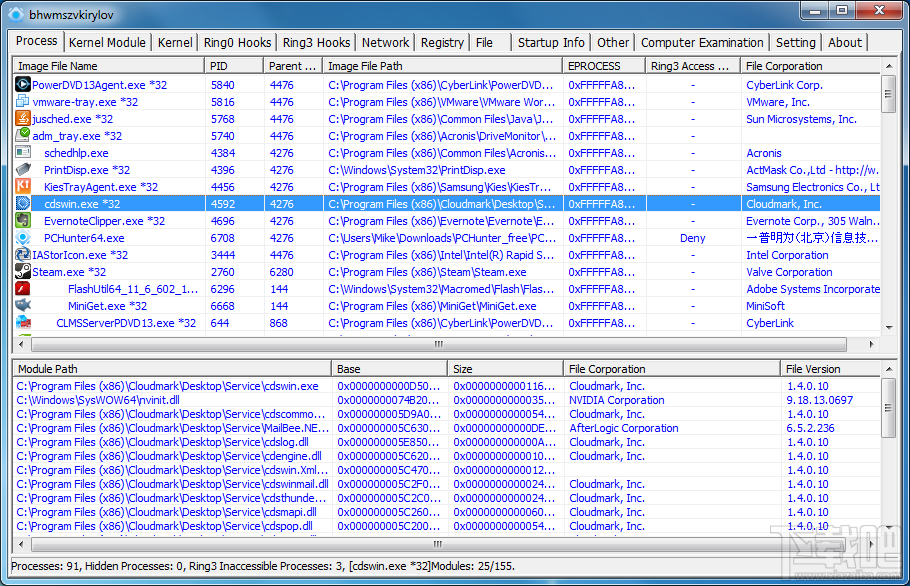Viewport: 910px width, 586px height.
Task: Open the Startup Info tab
Action: point(551,42)
